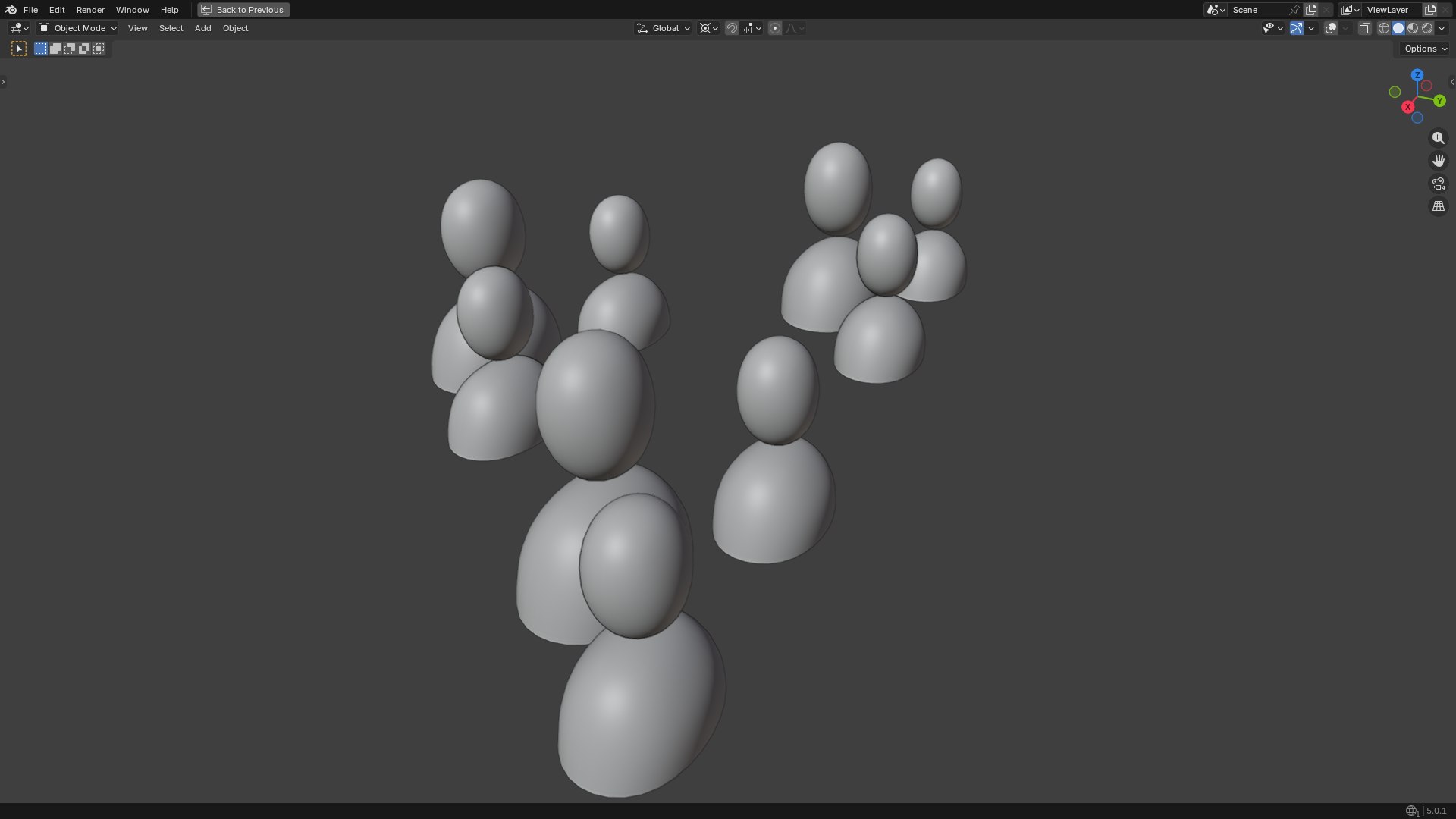This screenshot has width=1456, height=819.
Task: Choose Intersect selection mode
Action: (99, 49)
